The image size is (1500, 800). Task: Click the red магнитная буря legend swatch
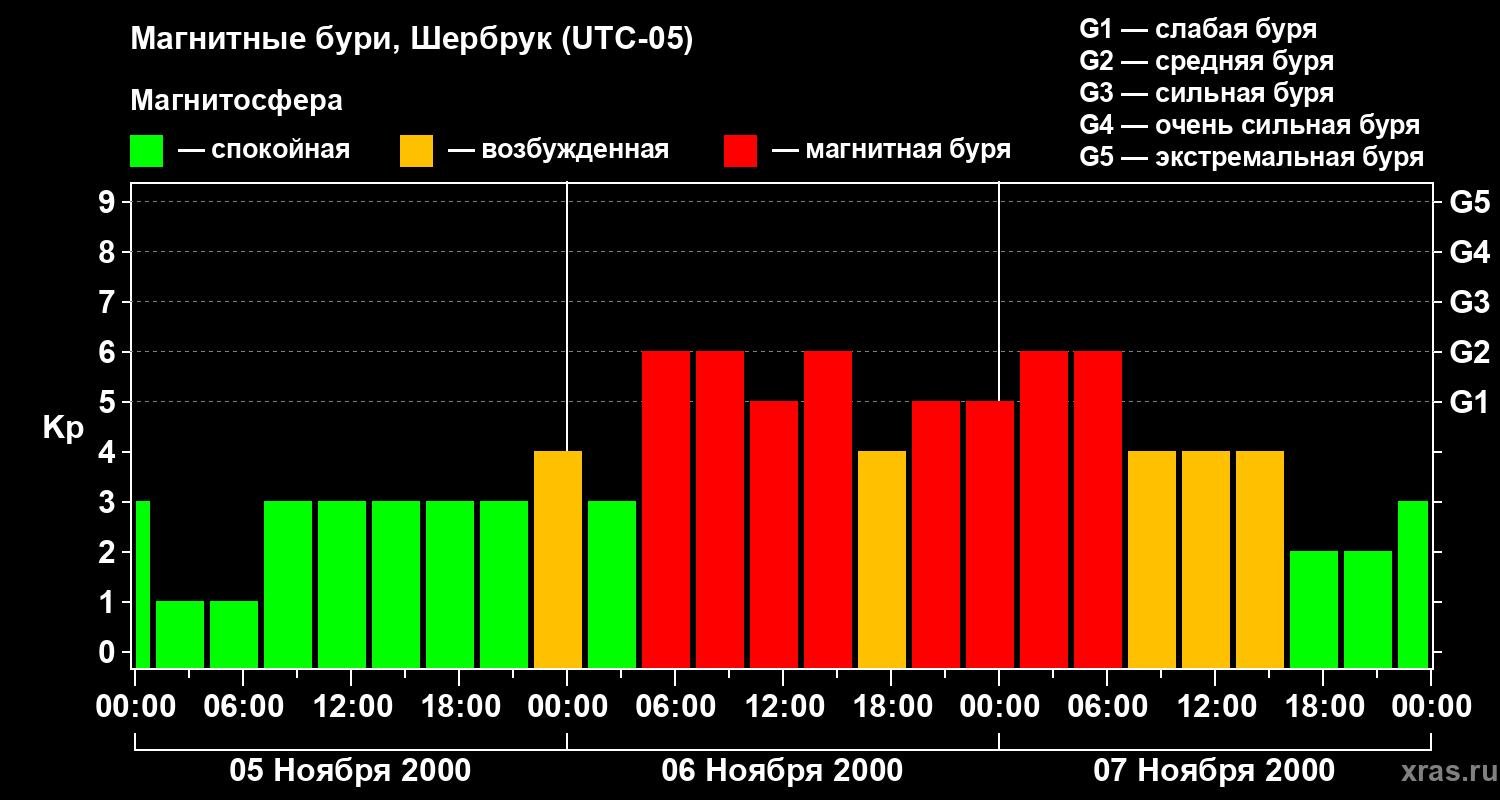point(740,151)
